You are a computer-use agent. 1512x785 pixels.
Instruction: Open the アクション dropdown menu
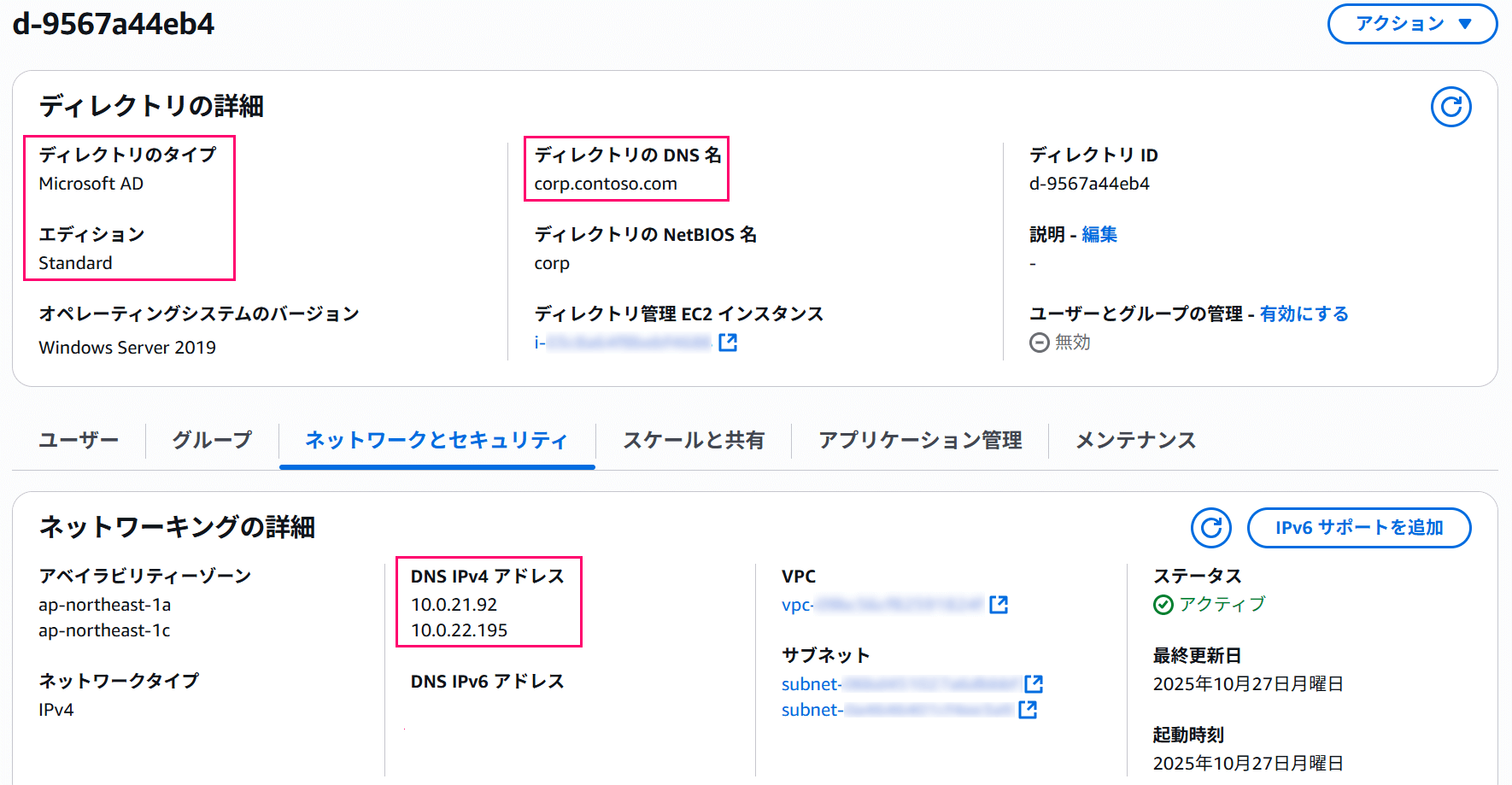pyautogui.click(x=1411, y=24)
